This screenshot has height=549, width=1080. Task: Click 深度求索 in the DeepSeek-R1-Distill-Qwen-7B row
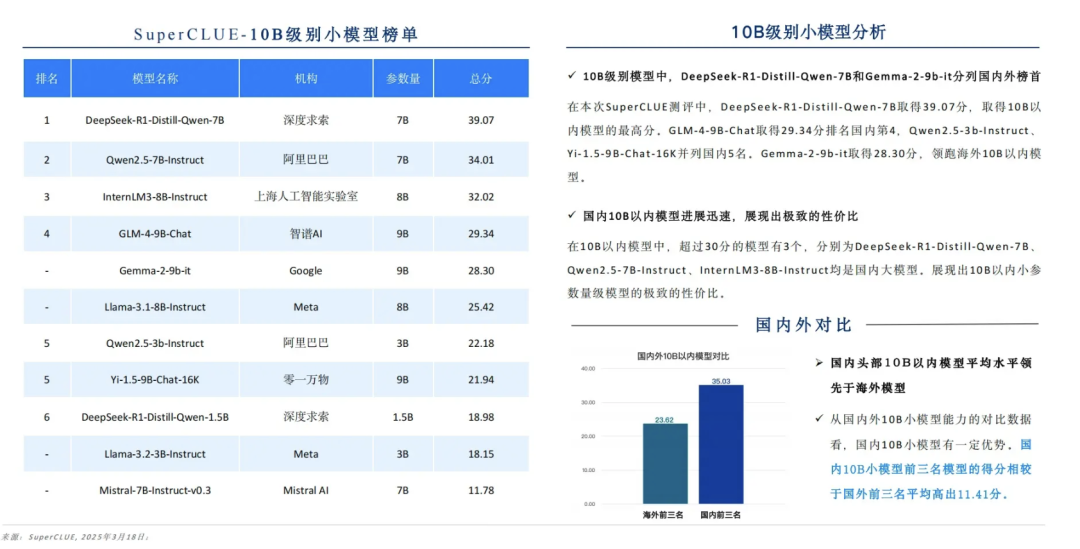(x=306, y=120)
